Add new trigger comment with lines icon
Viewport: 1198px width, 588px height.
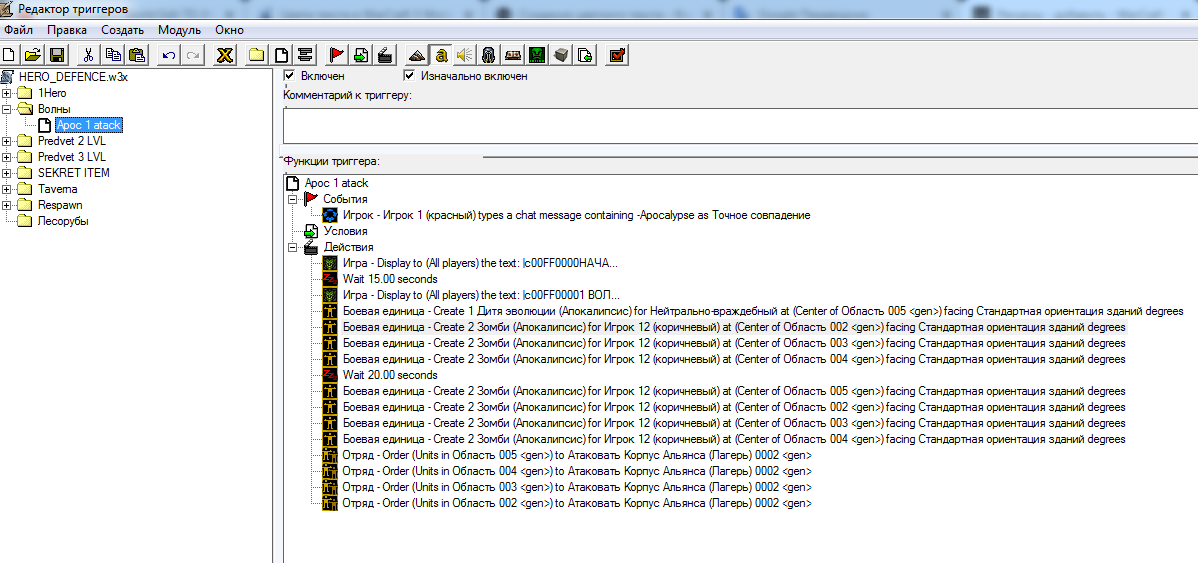pyautogui.click(x=305, y=54)
